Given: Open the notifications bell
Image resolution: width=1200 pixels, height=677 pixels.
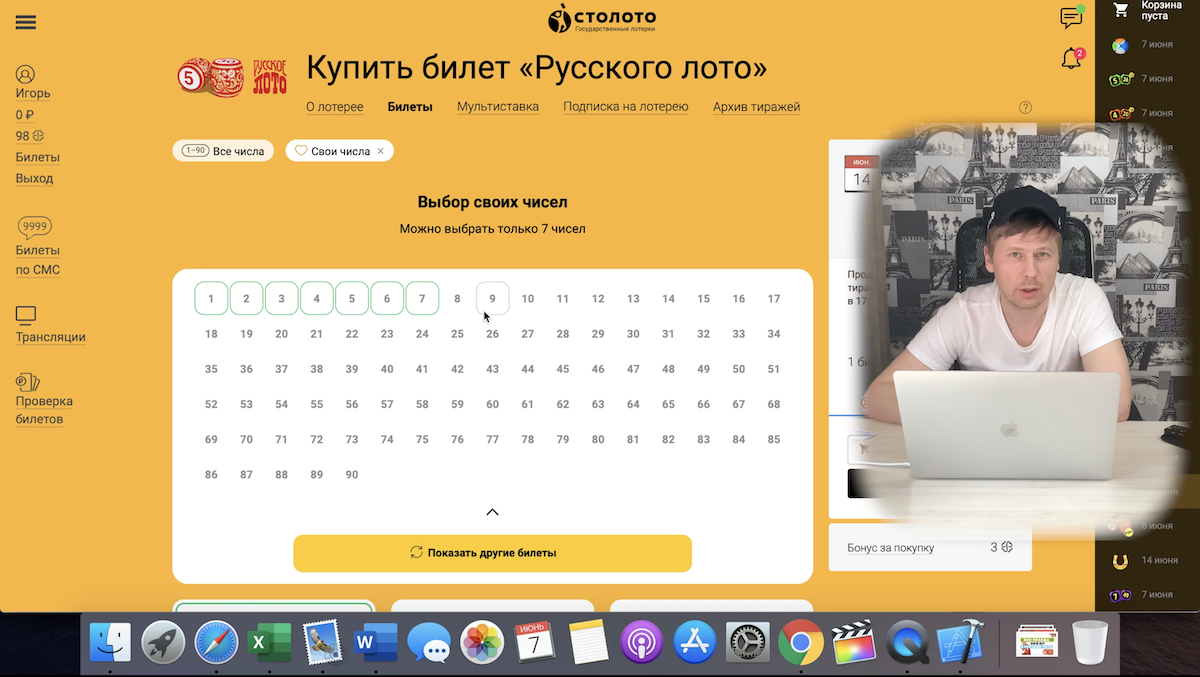Looking at the screenshot, I should 1071,58.
